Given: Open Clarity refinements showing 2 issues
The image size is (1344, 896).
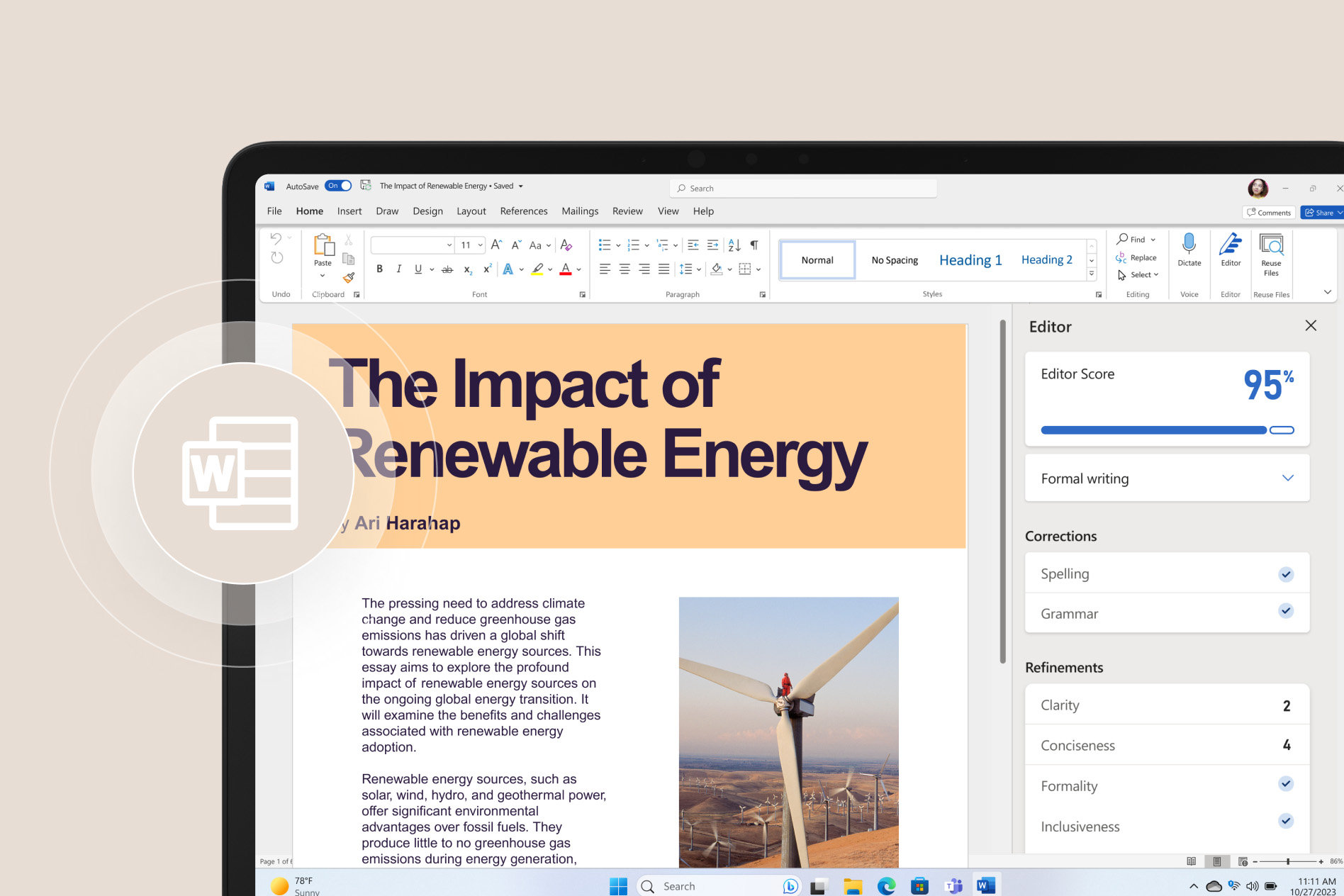Looking at the screenshot, I should pyautogui.click(x=1166, y=705).
